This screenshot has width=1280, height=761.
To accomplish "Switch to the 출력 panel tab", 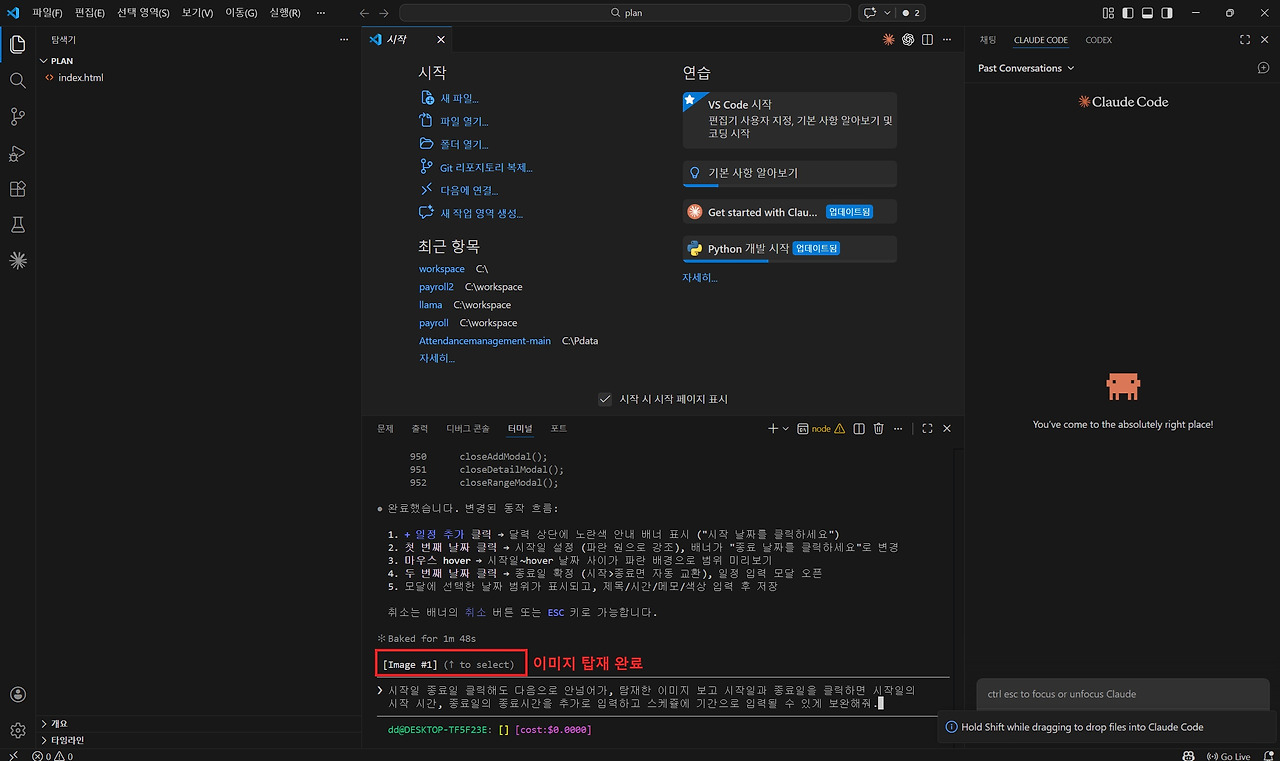I will [419, 428].
